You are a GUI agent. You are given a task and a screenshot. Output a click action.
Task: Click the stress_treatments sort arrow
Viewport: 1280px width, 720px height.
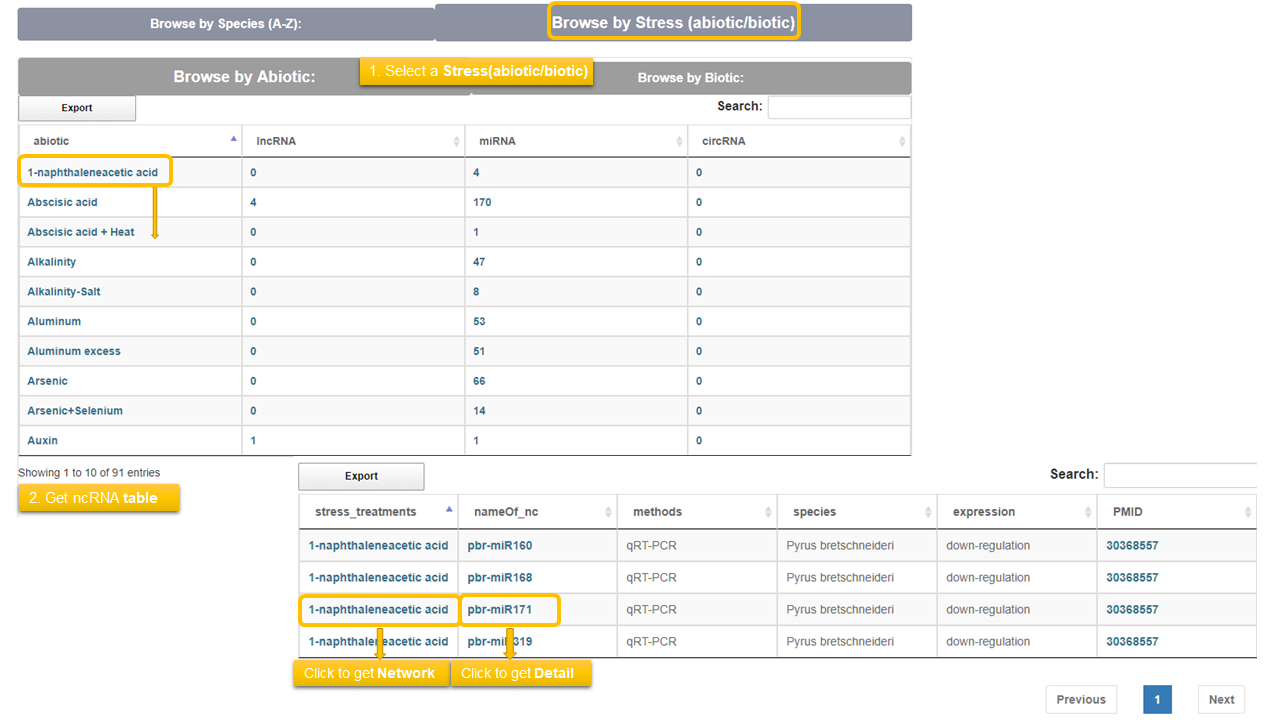[449, 510]
